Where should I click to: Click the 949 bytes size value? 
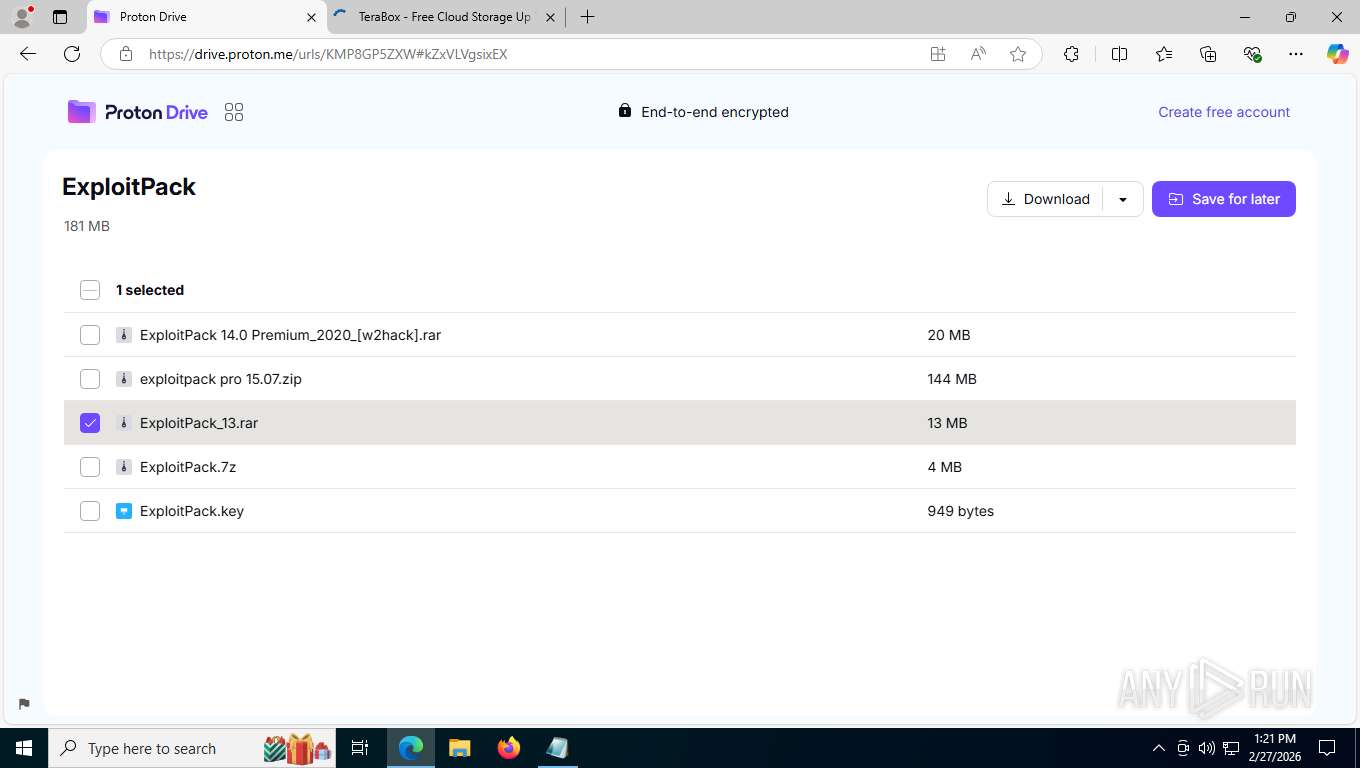pyautogui.click(x=961, y=511)
